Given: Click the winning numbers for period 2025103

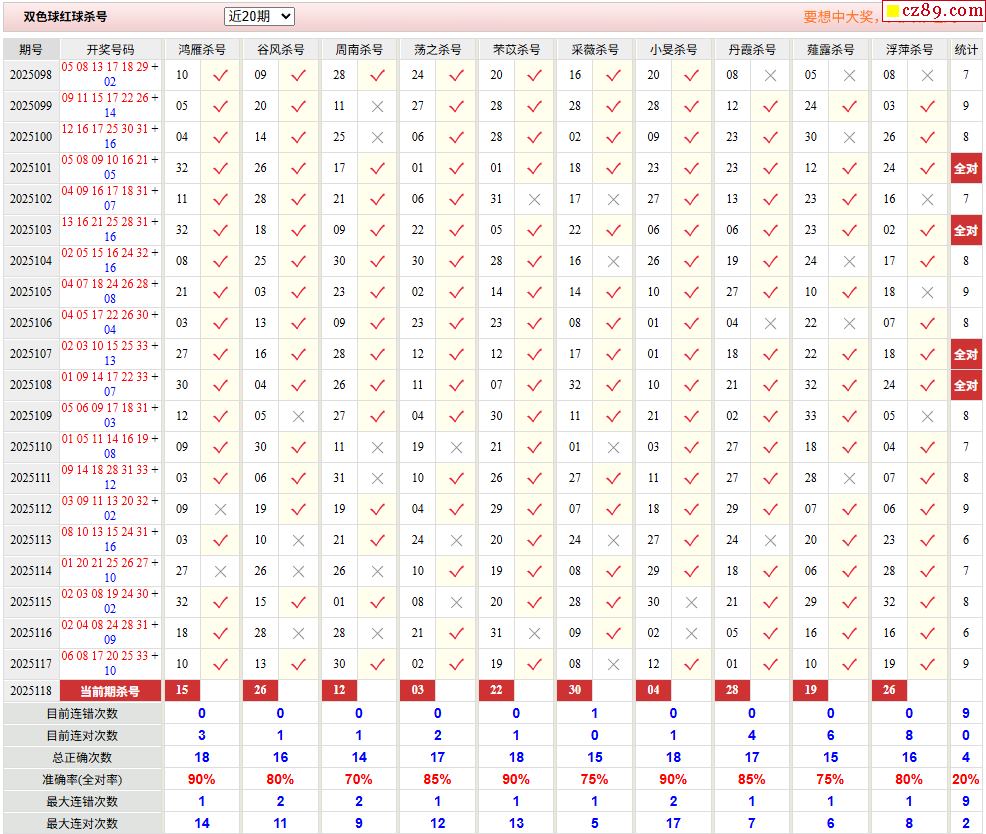Looking at the screenshot, I should click(110, 229).
